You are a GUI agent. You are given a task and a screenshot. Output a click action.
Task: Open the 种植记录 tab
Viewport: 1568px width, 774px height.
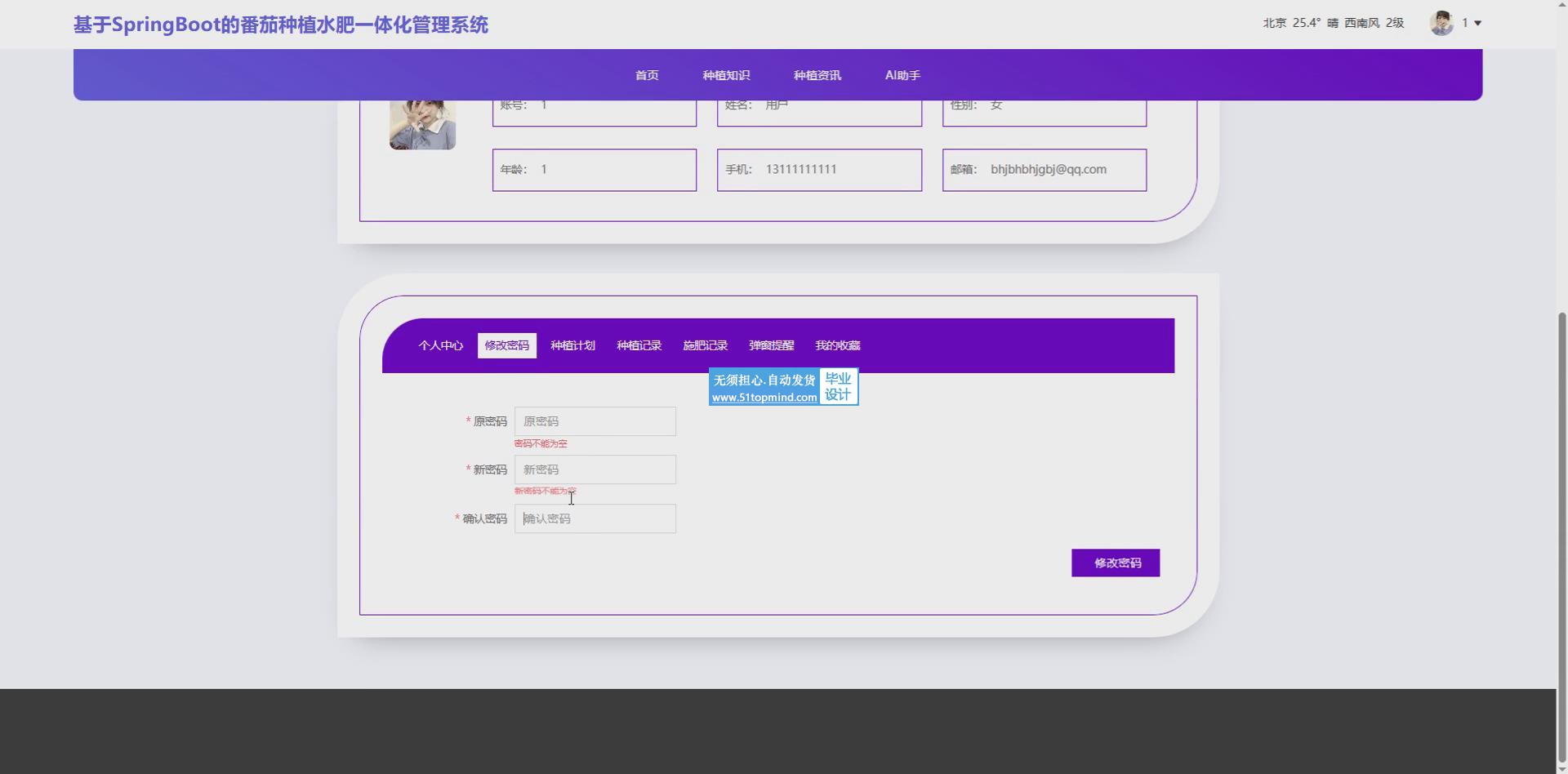pyautogui.click(x=639, y=345)
